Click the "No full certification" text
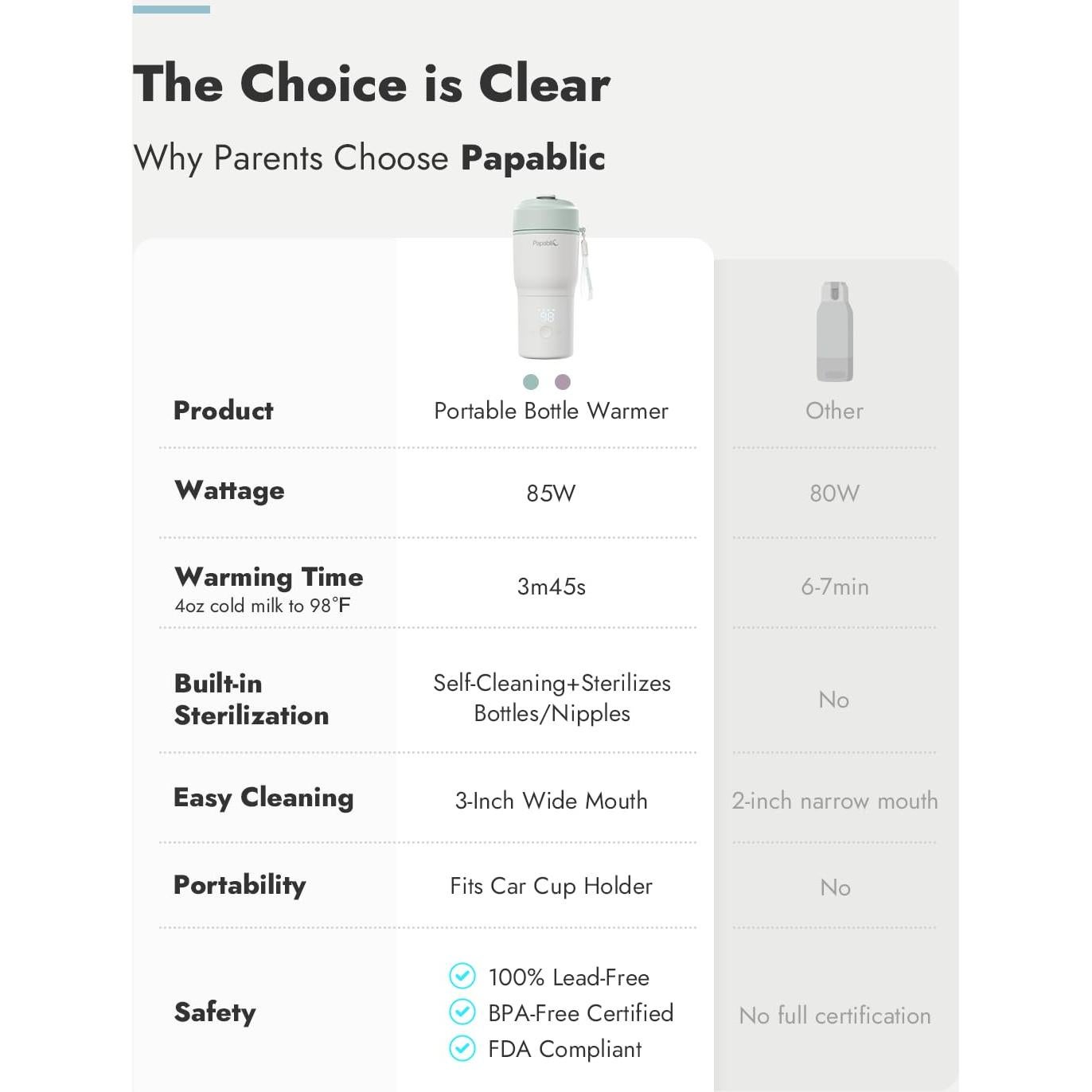1092x1092 pixels. pyautogui.click(x=834, y=1016)
